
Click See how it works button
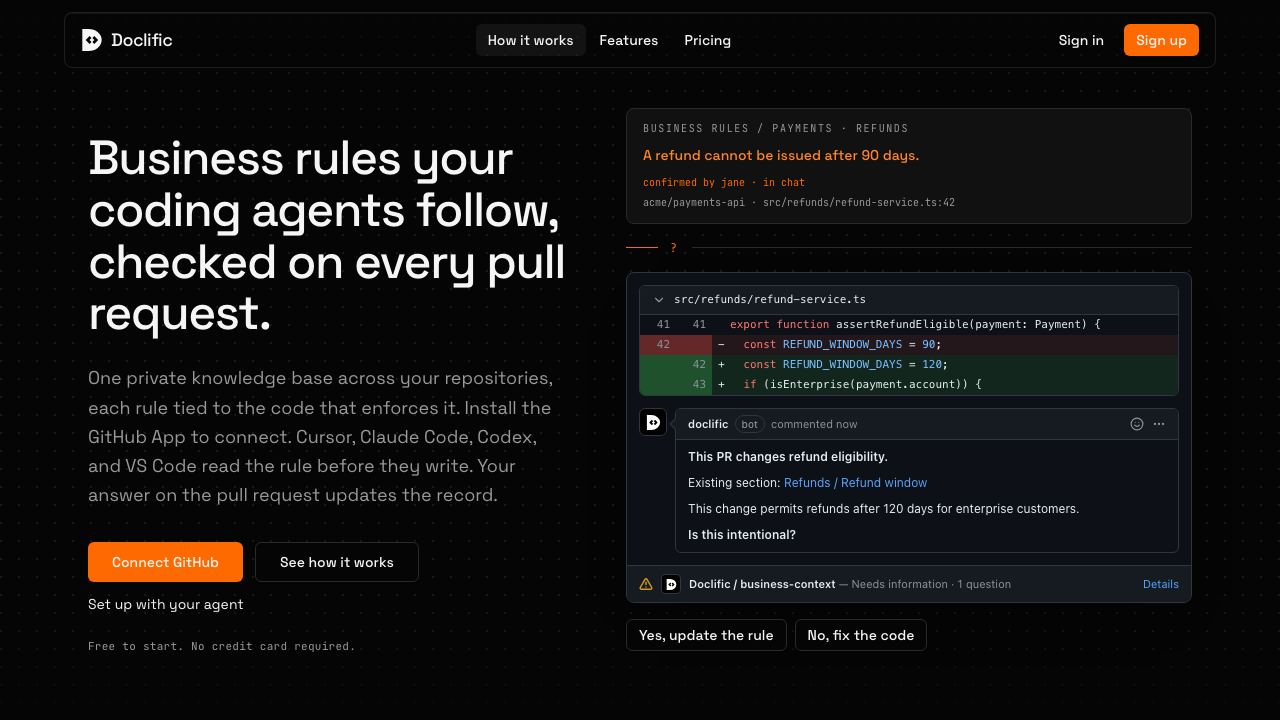tap(337, 562)
